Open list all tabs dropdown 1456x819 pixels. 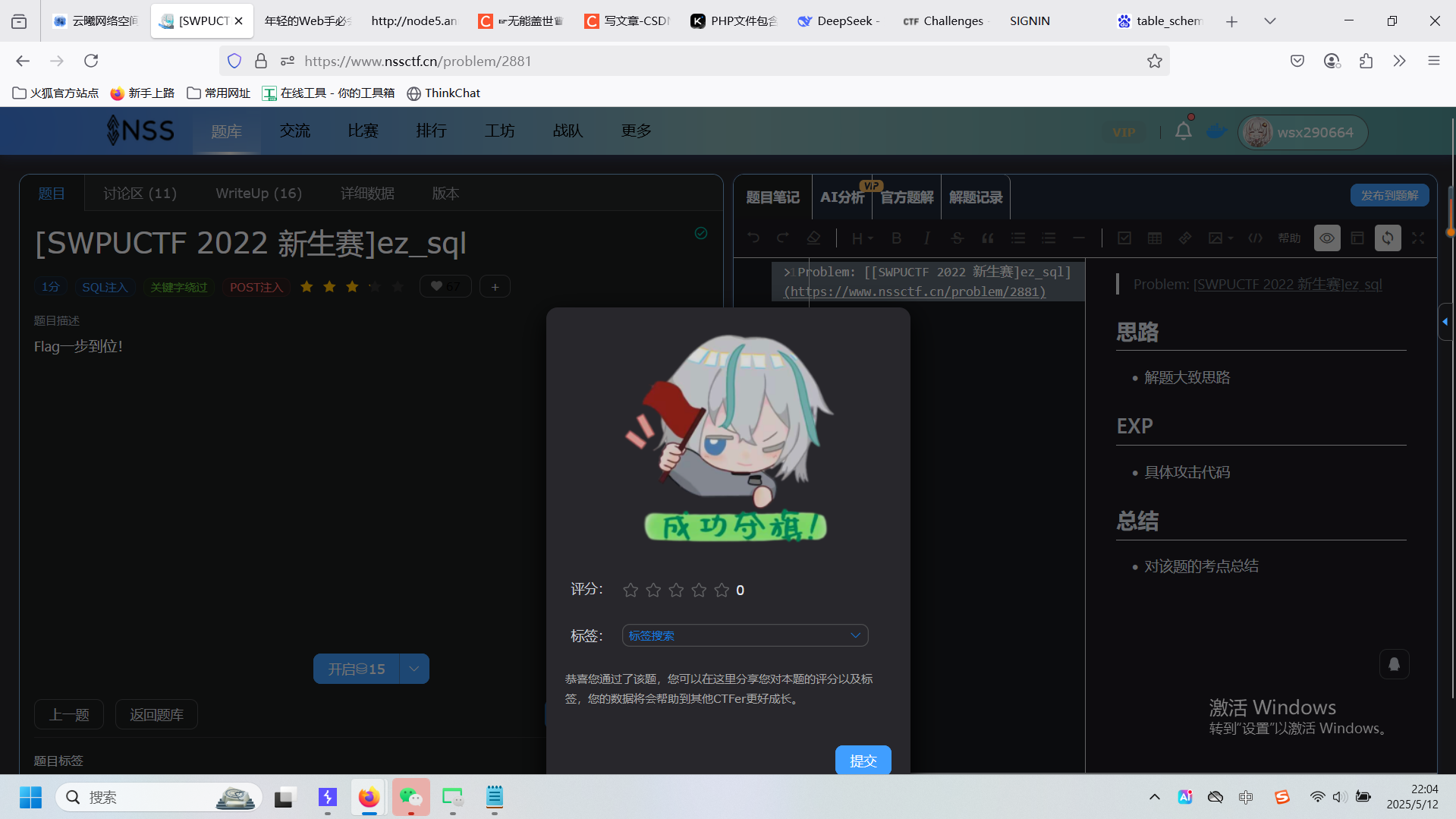tap(1269, 21)
